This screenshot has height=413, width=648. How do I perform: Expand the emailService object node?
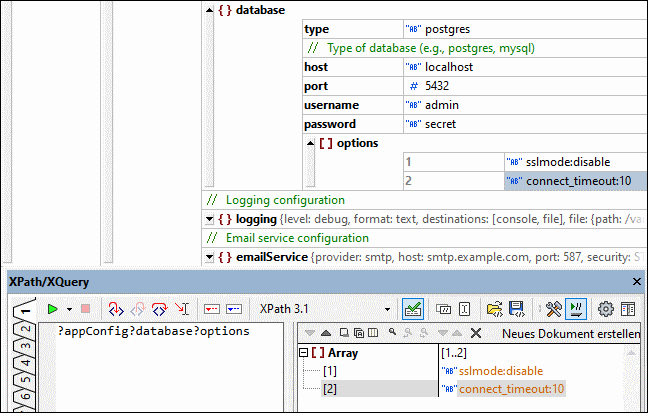click(210, 257)
